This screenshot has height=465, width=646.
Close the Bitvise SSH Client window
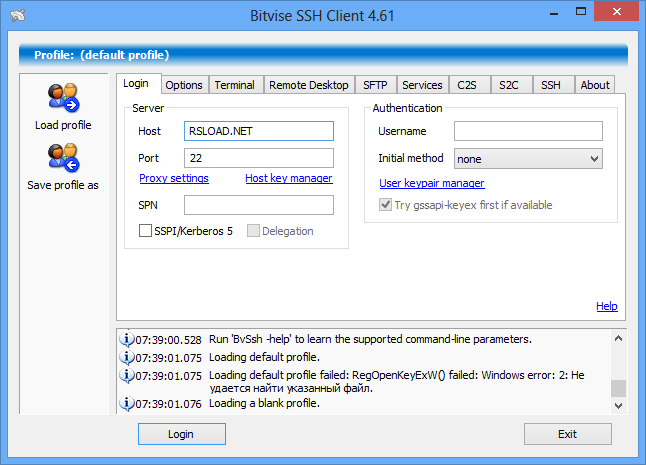[616, 11]
